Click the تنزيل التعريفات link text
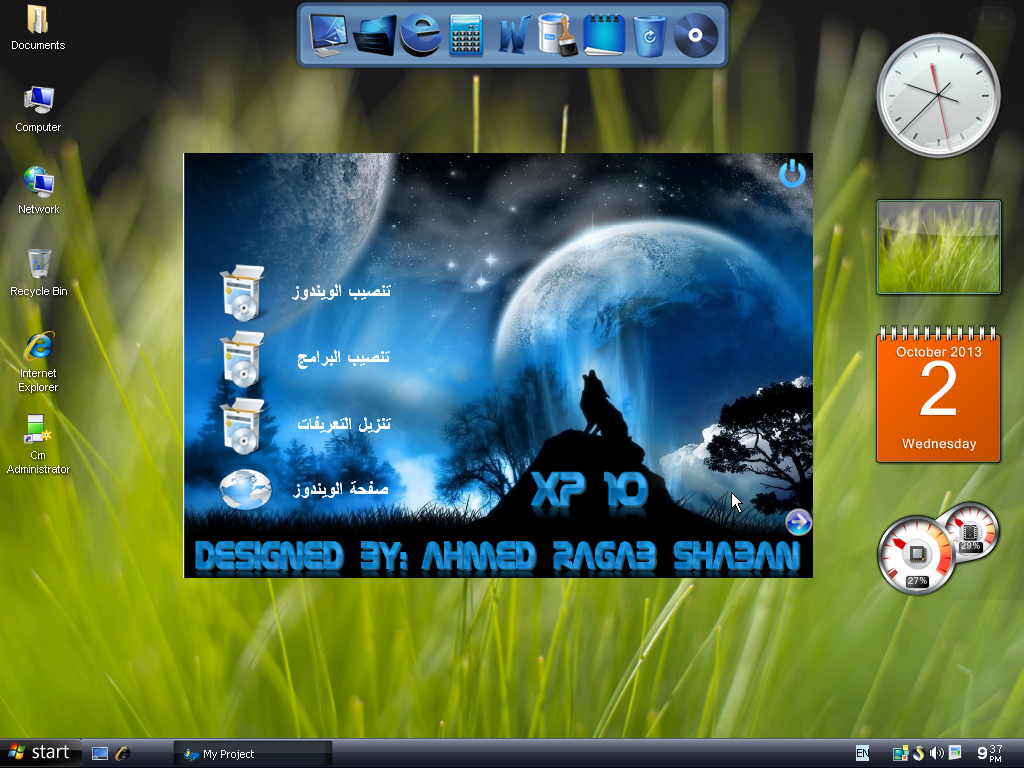The height and width of the screenshot is (768, 1024). click(x=344, y=424)
